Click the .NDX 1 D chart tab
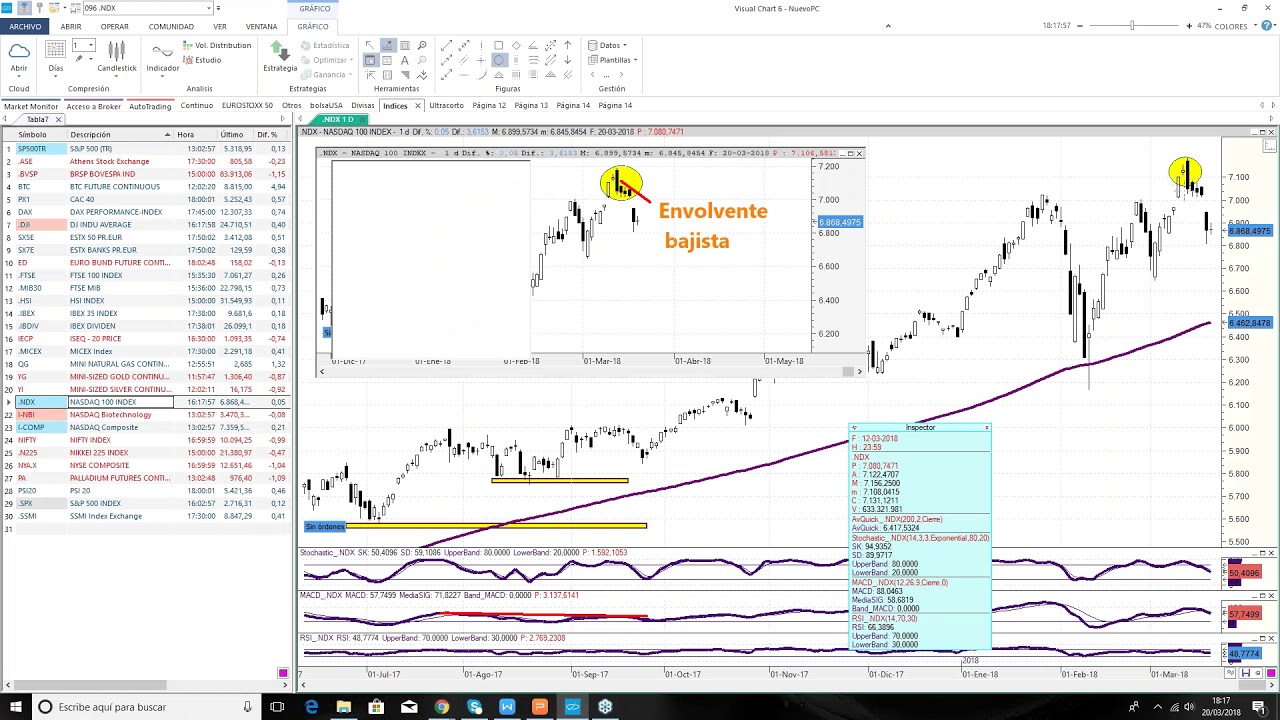Viewport: 1280px width, 720px height. click(338, 119)
